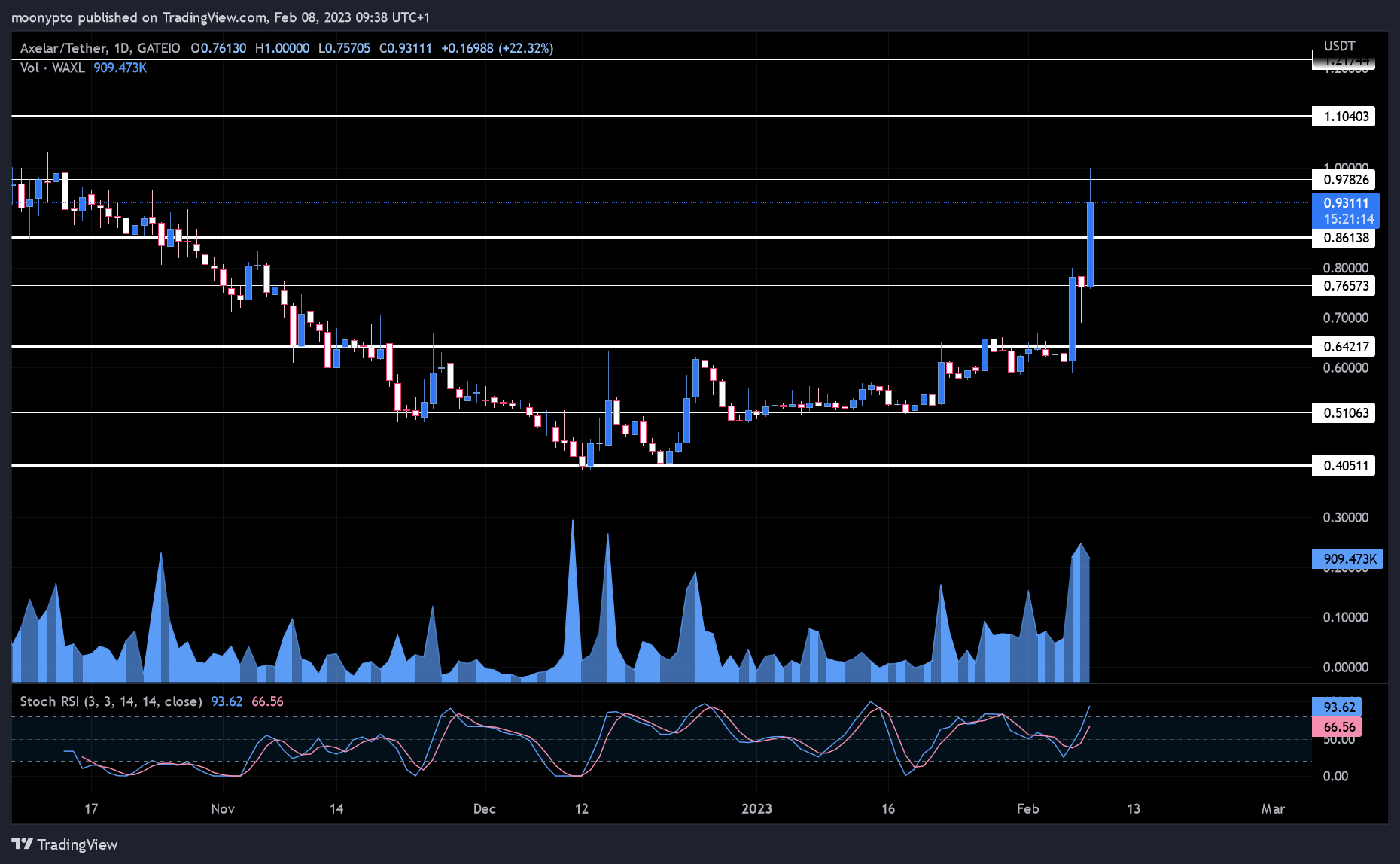Click the TradingView logo at bottom left
Screen dimensions: 1400x864
[x=65, y=844]
